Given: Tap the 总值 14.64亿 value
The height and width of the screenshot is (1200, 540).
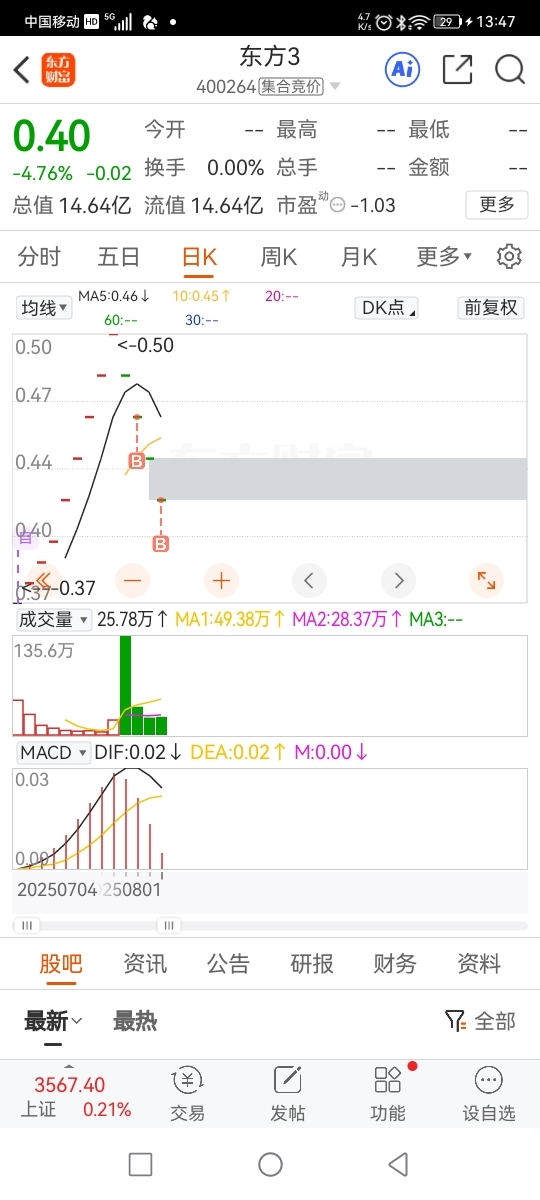Looking at the screenshot, I should [72, 206].
